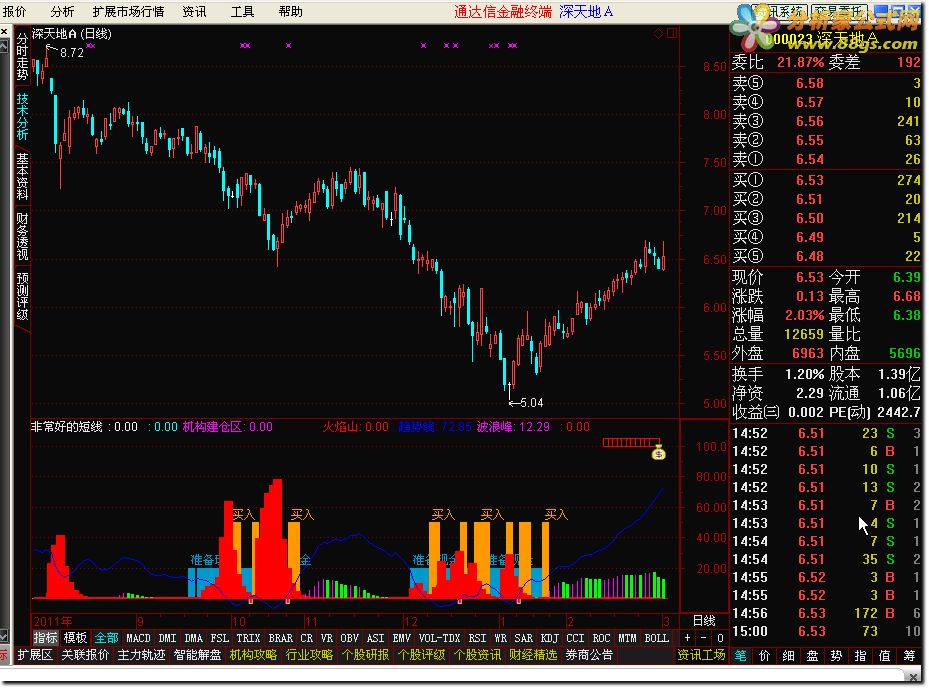Screen dimensions: 929x688
Task: Switch to 财务透视 side tab
Action: [23, 236]
